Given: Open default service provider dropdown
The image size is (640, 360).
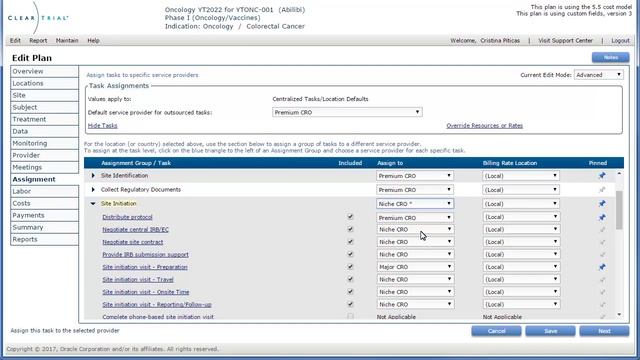Looking at the screenshot, I should tap(347, 112).
